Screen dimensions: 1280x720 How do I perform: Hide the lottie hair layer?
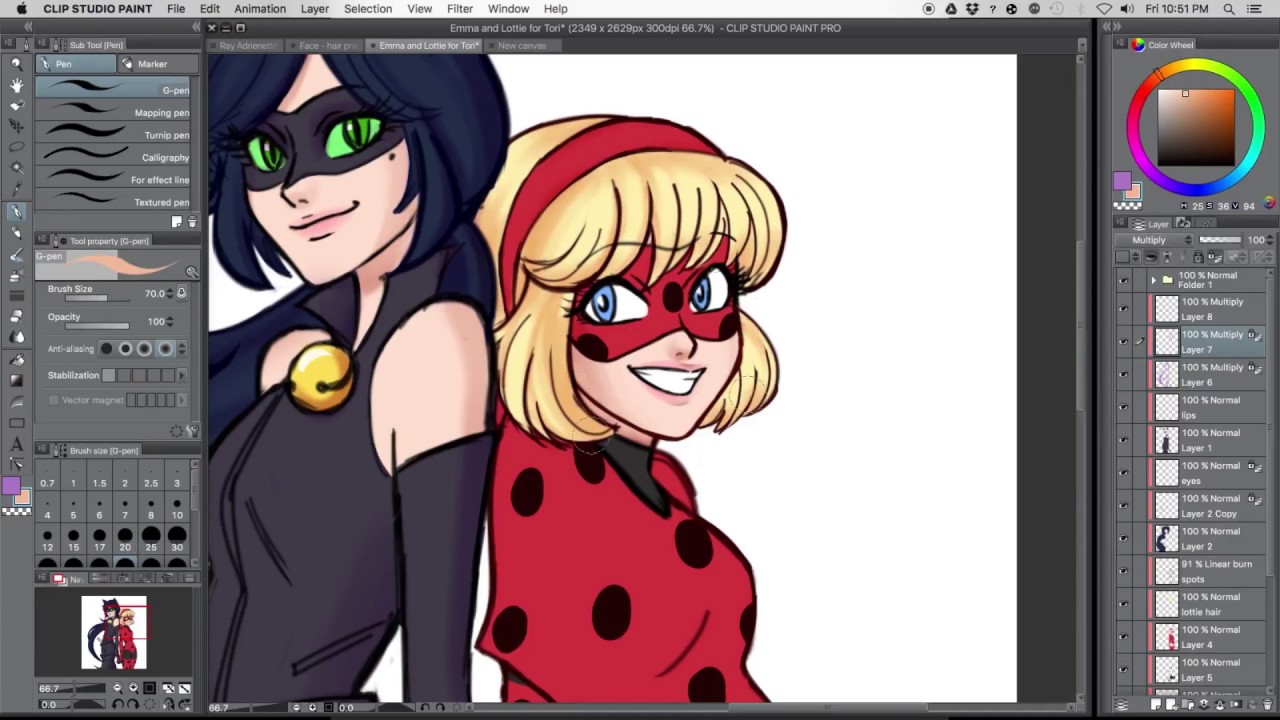(1123, 604)
